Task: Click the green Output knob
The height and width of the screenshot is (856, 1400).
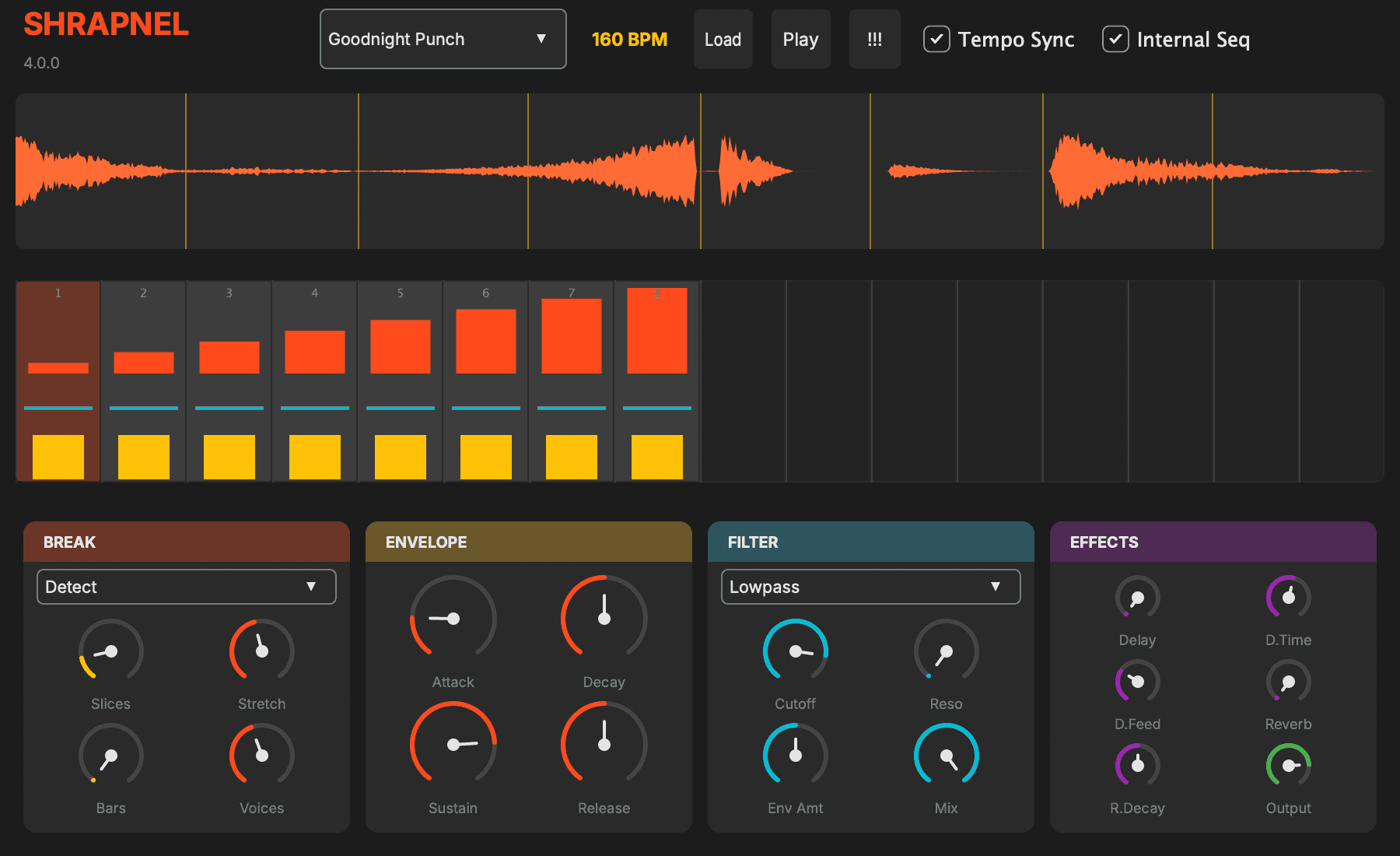Action: pyautogui.click(x=1288, y=766)
